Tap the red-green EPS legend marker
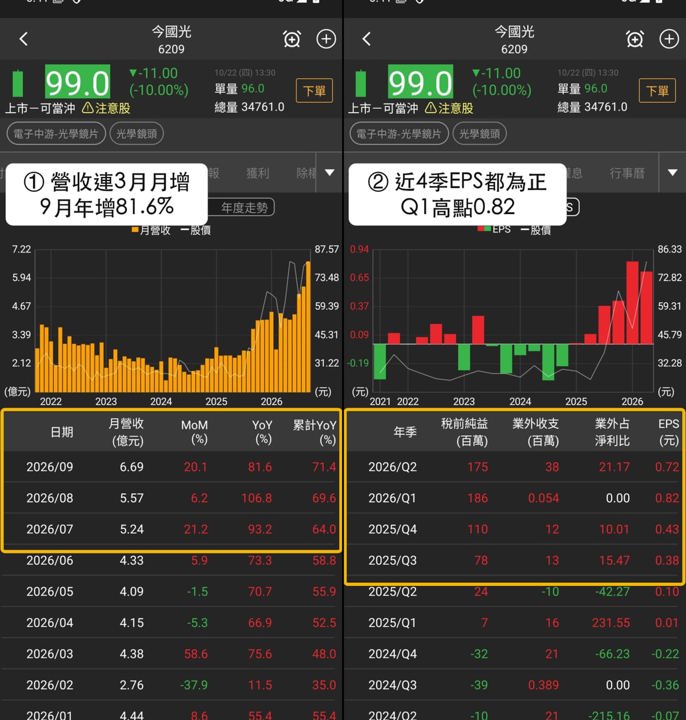Viewport: 686px width, 720px height. (x=484, y=229)
